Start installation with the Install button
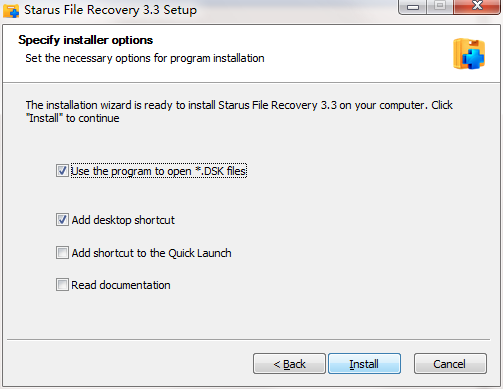Screen dimensions: 503x389 point(364,364)
